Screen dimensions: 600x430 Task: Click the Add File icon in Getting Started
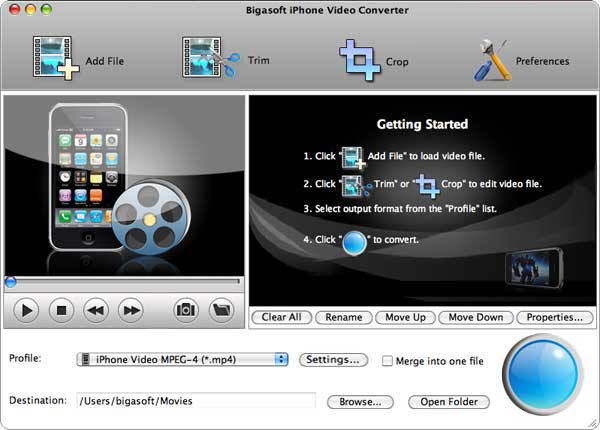click(x=353, y=158)
